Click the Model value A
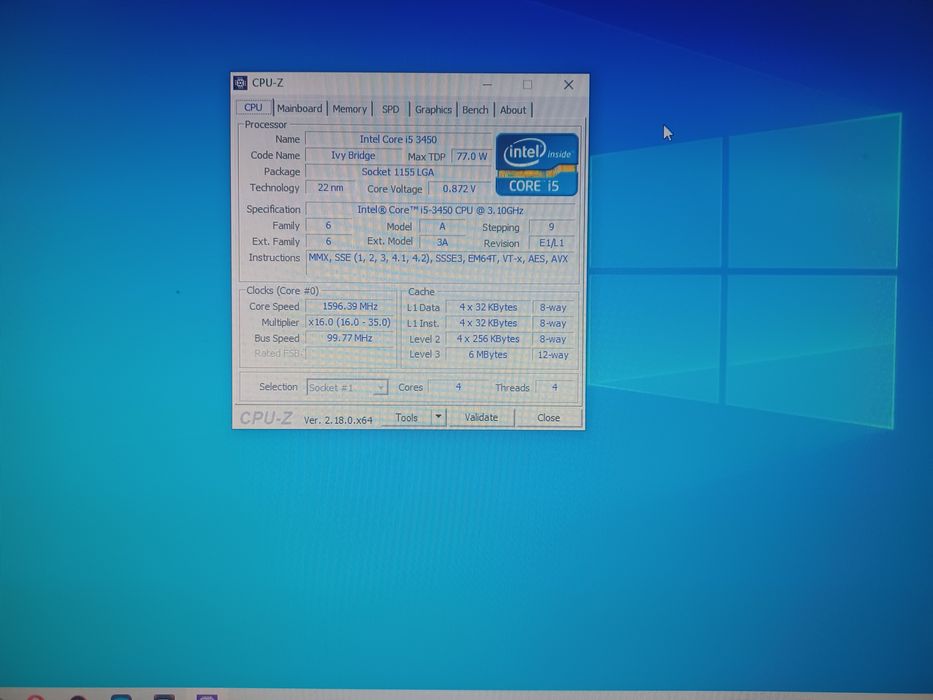Screen dimensions: 933x700 pyautogui.click(x=442, y=227)
